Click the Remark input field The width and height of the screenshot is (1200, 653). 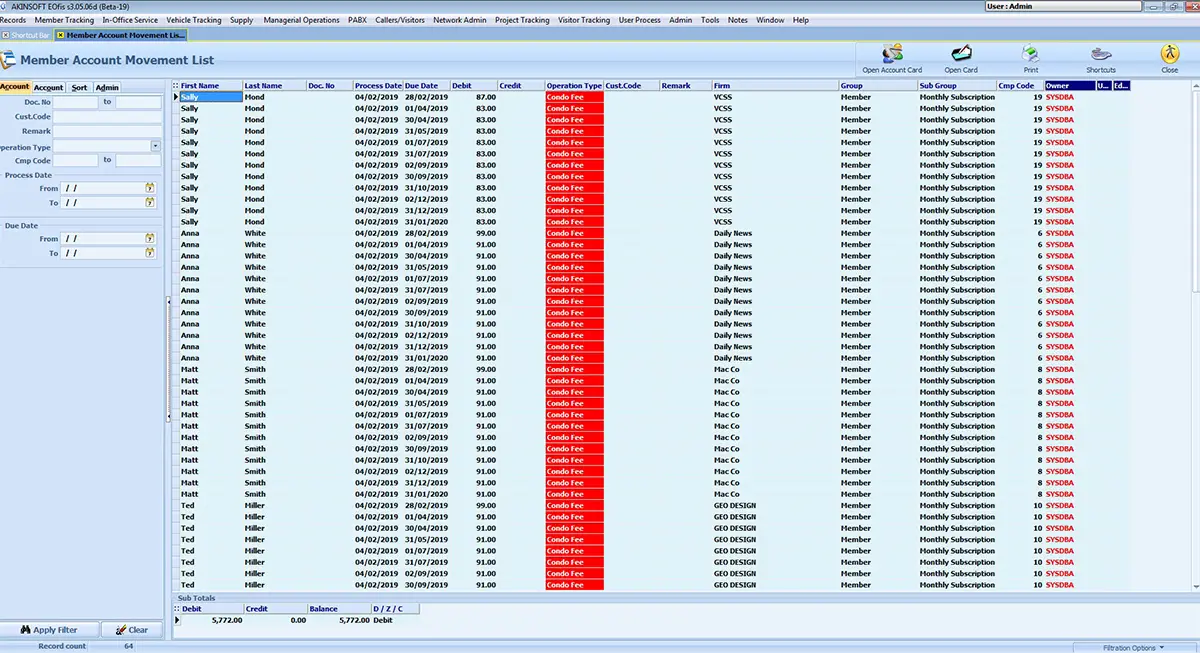[108, 132]
